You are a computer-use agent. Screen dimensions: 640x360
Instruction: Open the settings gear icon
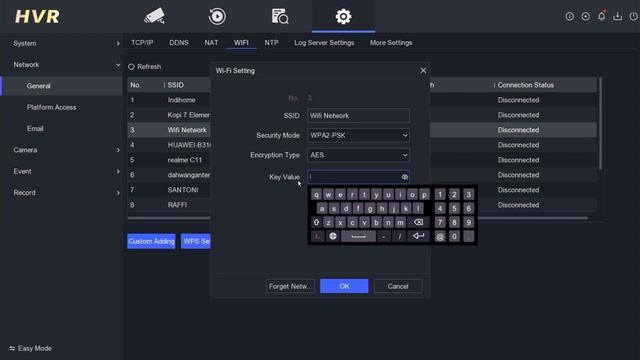[x=343, y=16]
